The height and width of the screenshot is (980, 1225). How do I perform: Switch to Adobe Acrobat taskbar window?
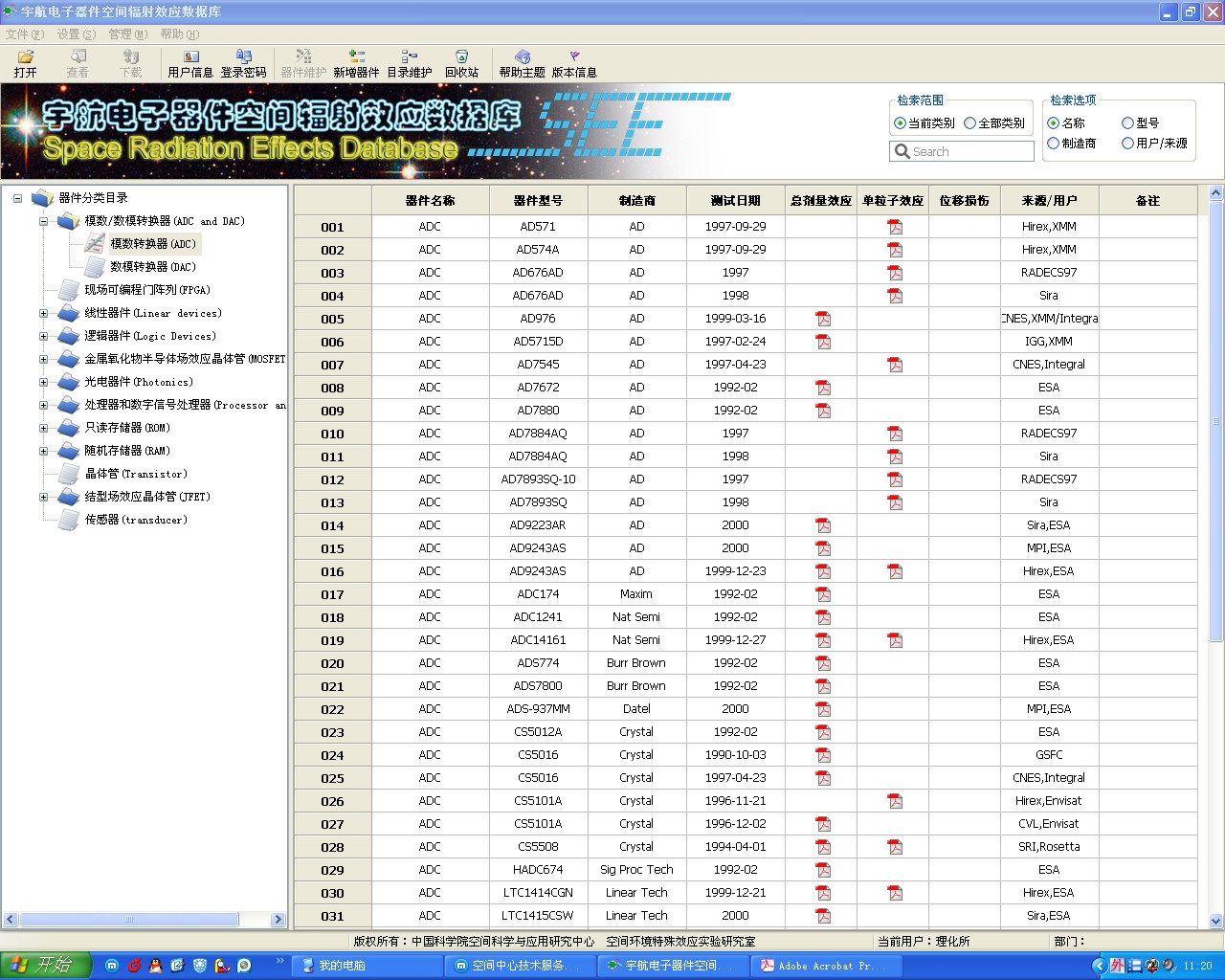pos(827,966)
